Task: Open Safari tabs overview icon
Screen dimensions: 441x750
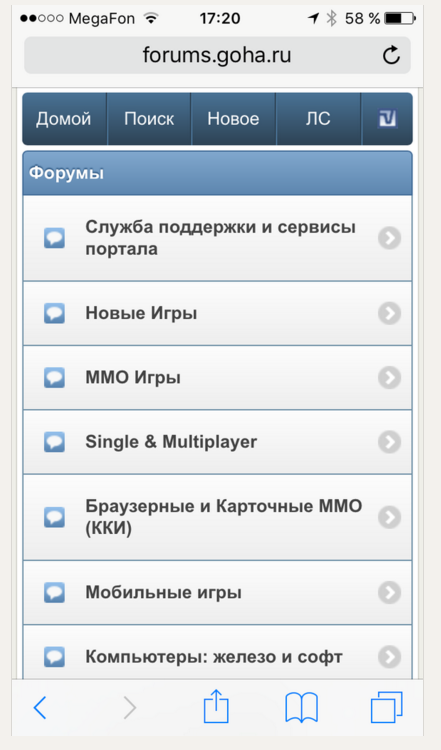Action: coord(386,707)
